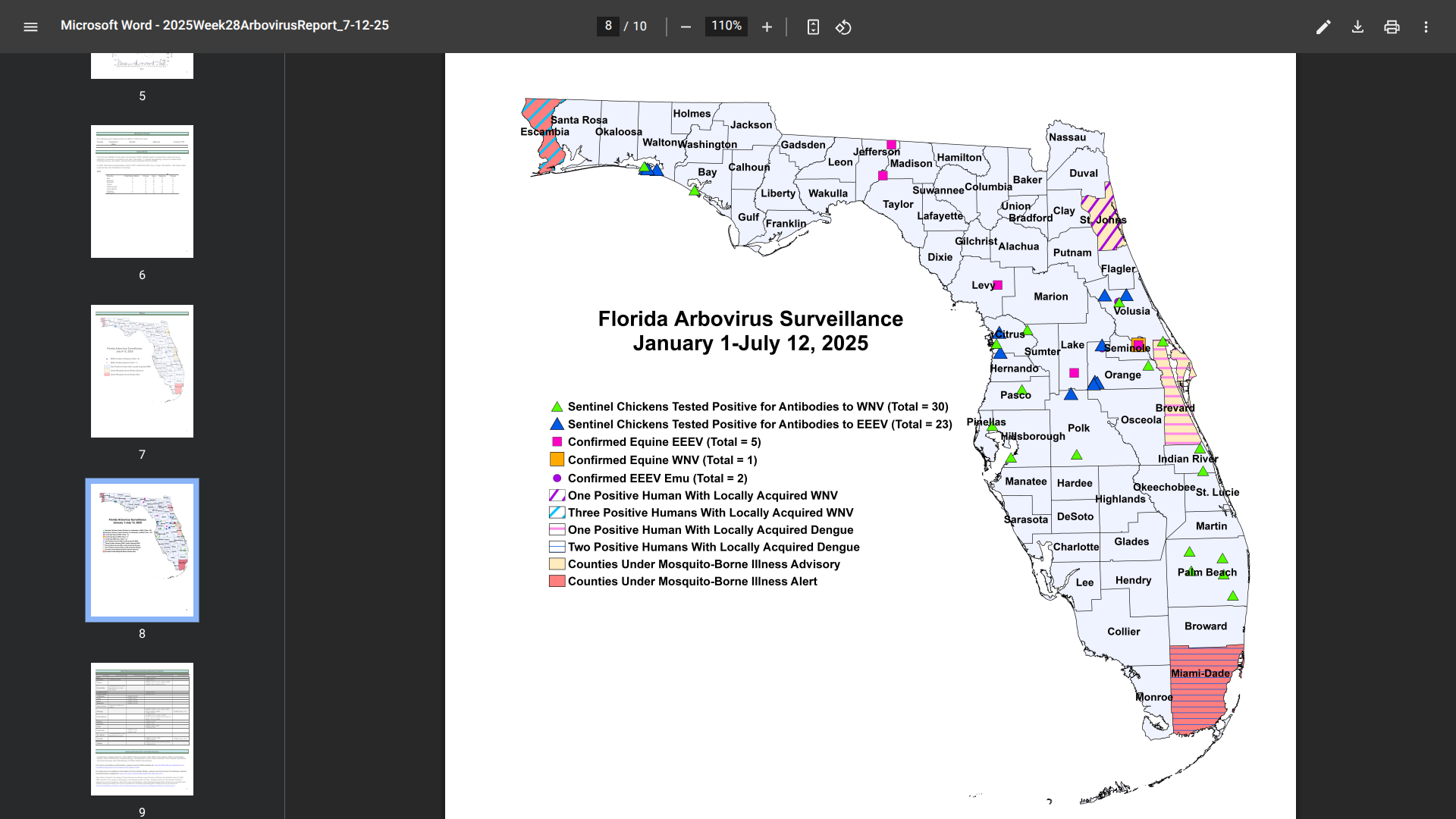Click the zoom out minus button
This screenshot has height=819, width=1456.
click(x=686, y=27)
